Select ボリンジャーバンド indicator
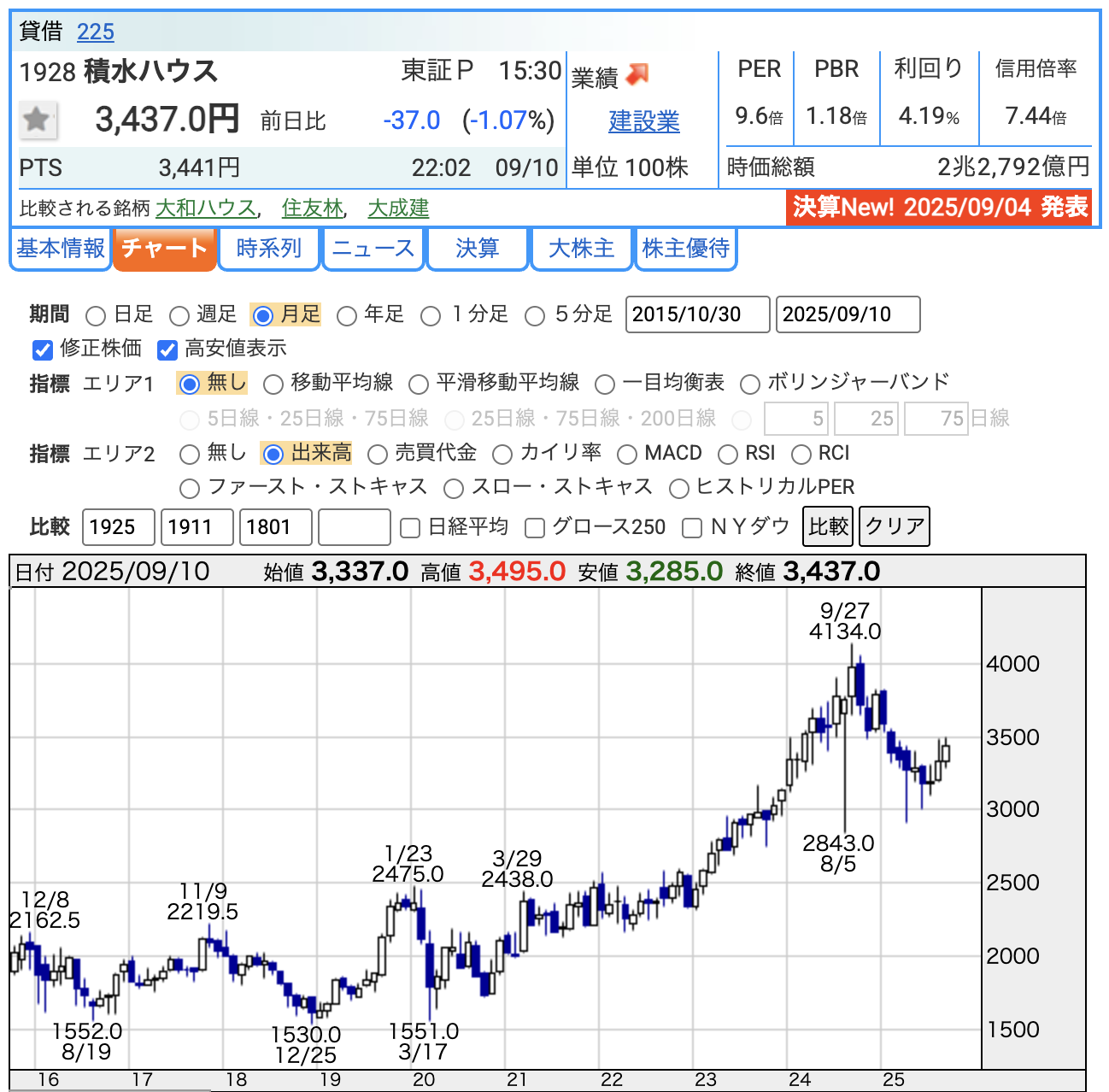This screenshot has width=1109, height=1092. point(750,385)
